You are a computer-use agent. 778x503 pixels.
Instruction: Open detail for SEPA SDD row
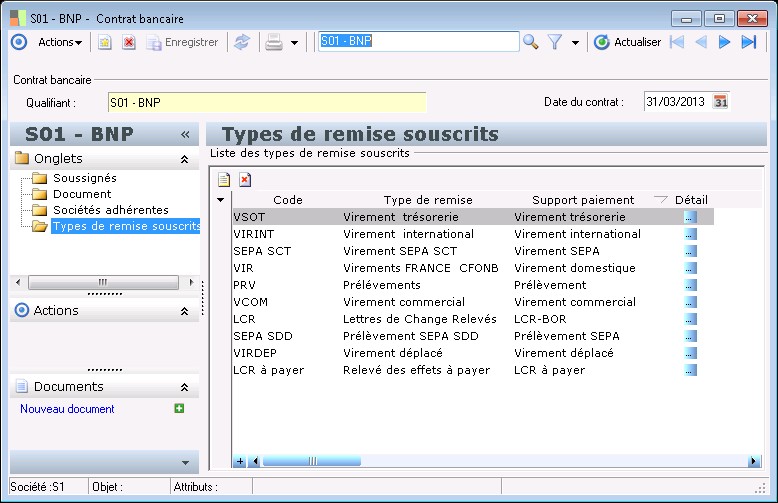click(x=690, y=336)
